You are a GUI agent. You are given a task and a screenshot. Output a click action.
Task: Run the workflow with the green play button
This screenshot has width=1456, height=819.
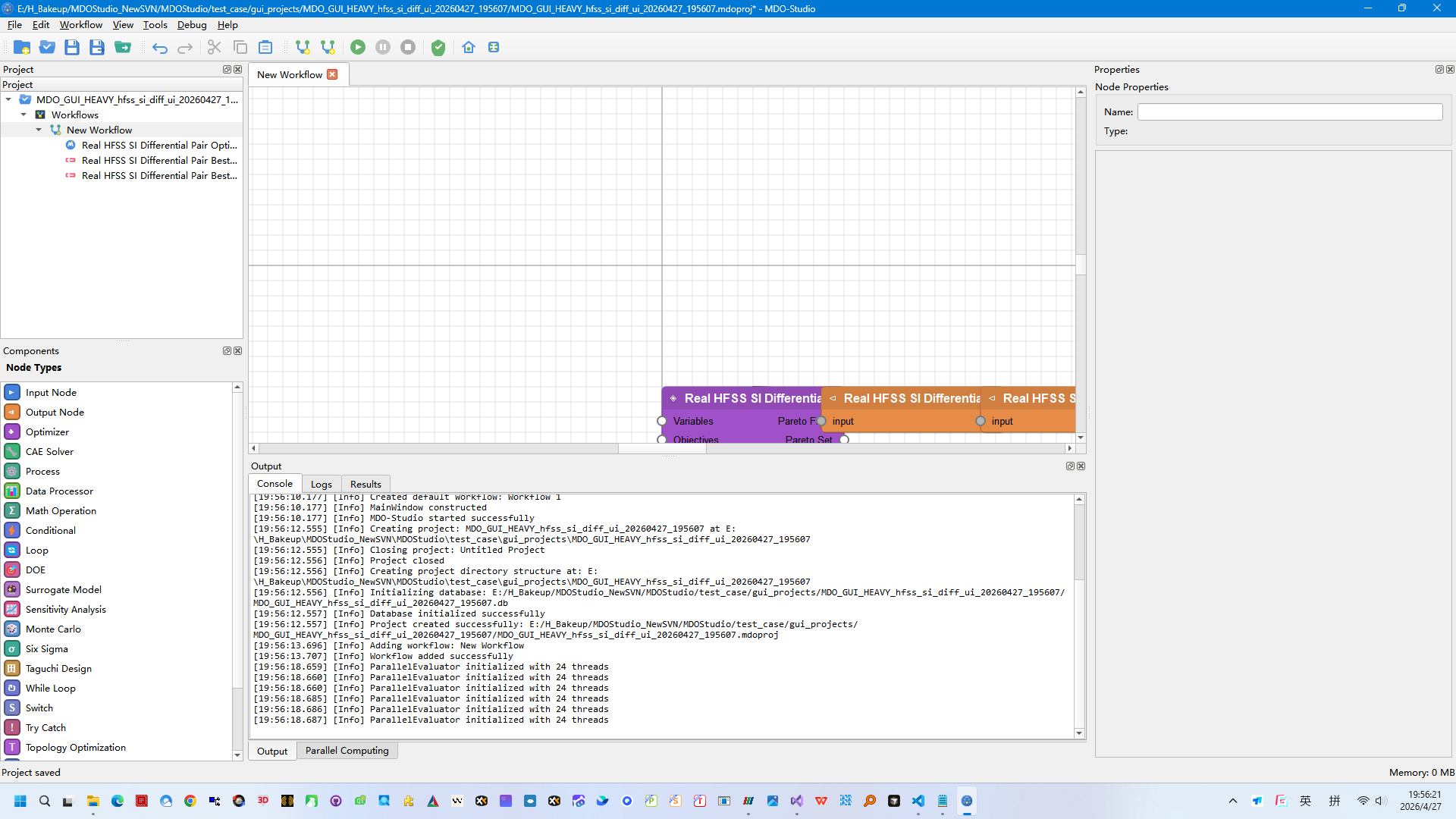click(x=358, y=47)
